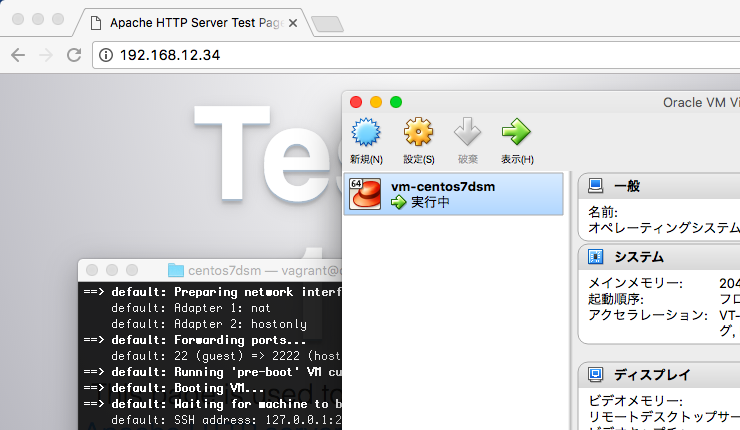Viewport: 740px width, 430px height.
Task: Click the 実行中 running status arrow icon
Action: 398,202
